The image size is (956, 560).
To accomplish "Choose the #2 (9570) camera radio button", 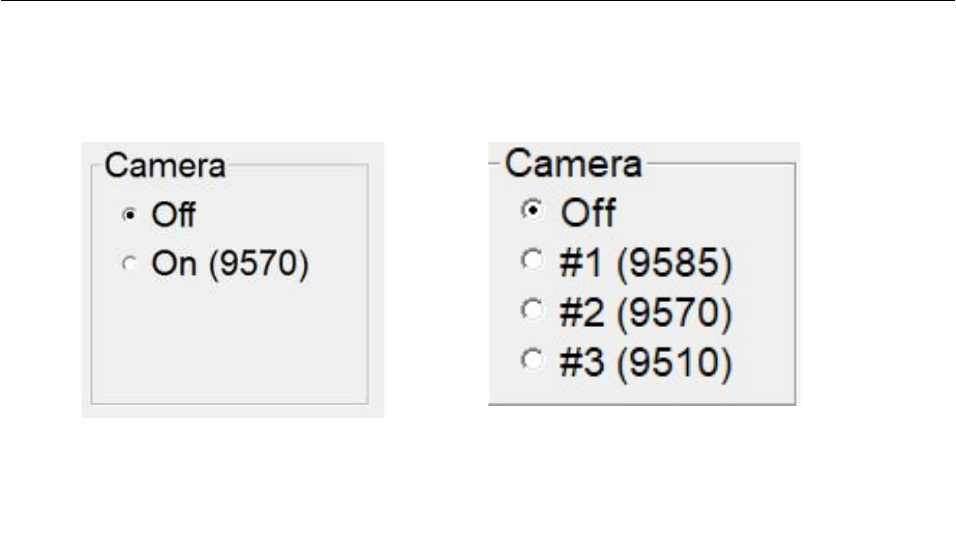I will pos(535,312).
